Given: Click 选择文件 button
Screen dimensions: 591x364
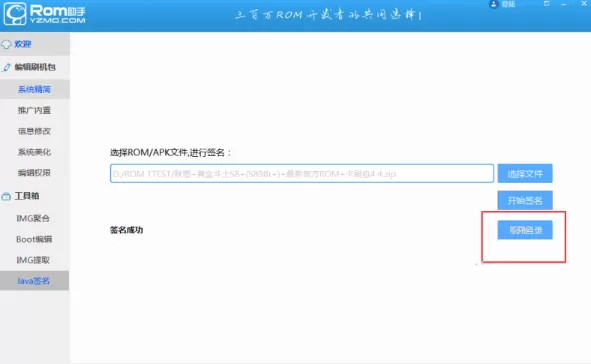Looking at the screenshot, I should [x=525, y=173].
